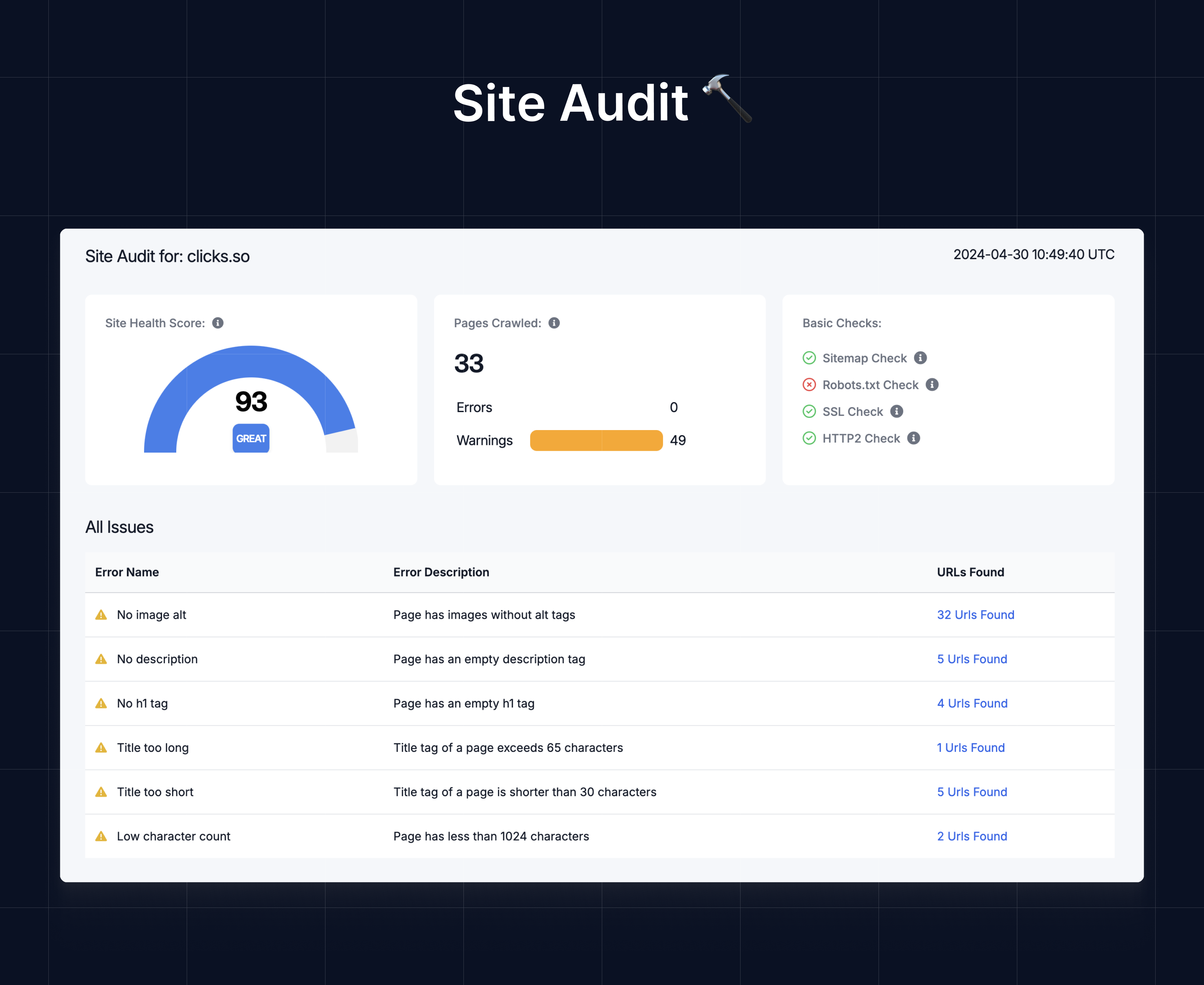The width and height of the screenshot is (1204, 985).
Task: Click 'Title tag of a page is shorter than 30 characters'
Action: [x=525, y=791]
